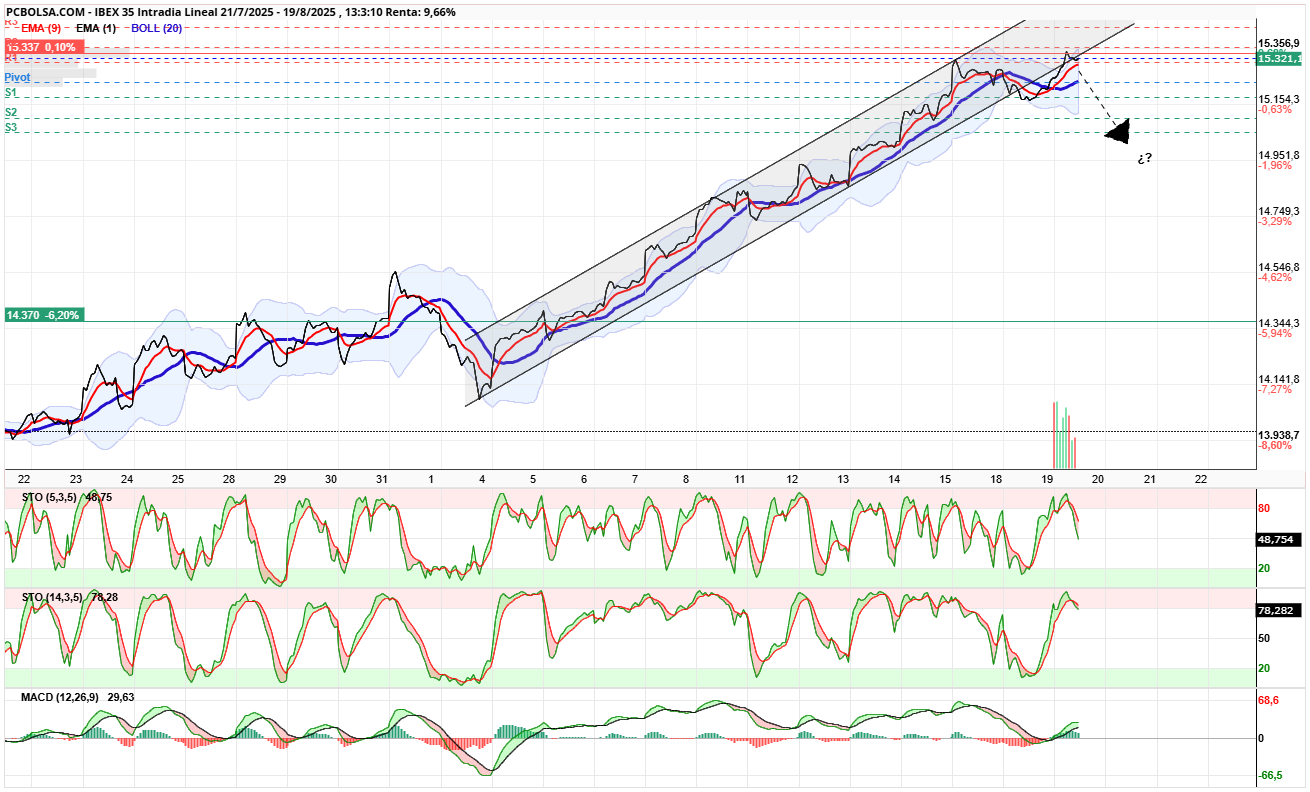Click the '15.154,3' price axis value
Image resolution: width=1310 pixels, height=792 pixels.
1278,99
